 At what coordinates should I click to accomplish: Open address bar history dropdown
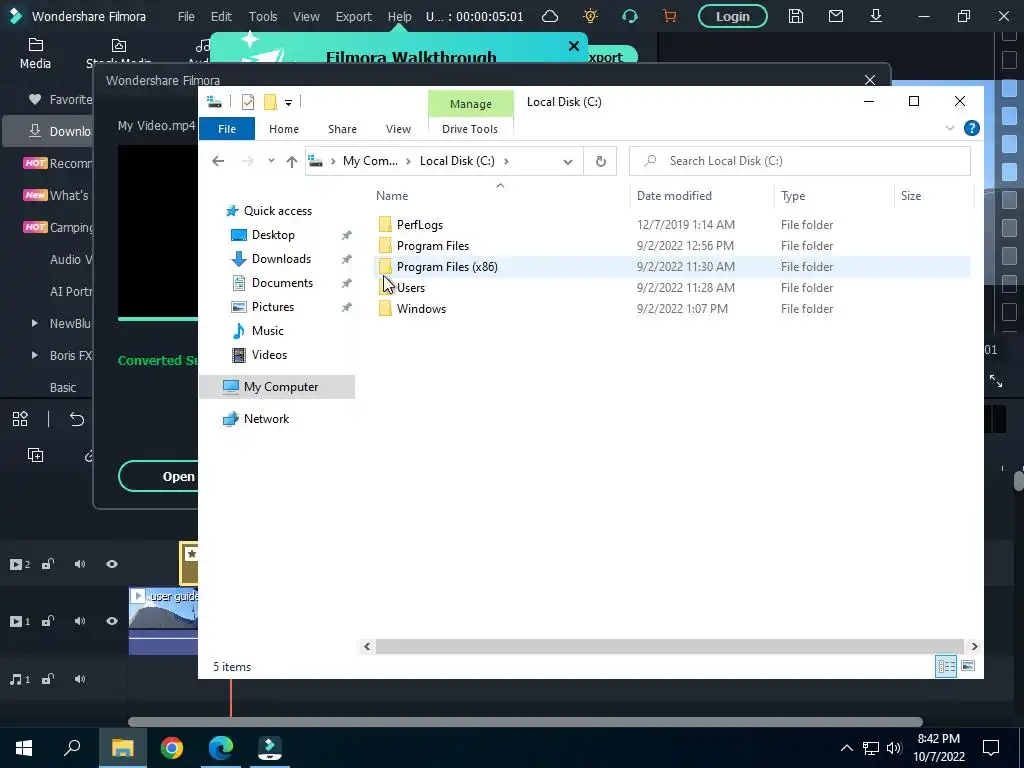568,161
